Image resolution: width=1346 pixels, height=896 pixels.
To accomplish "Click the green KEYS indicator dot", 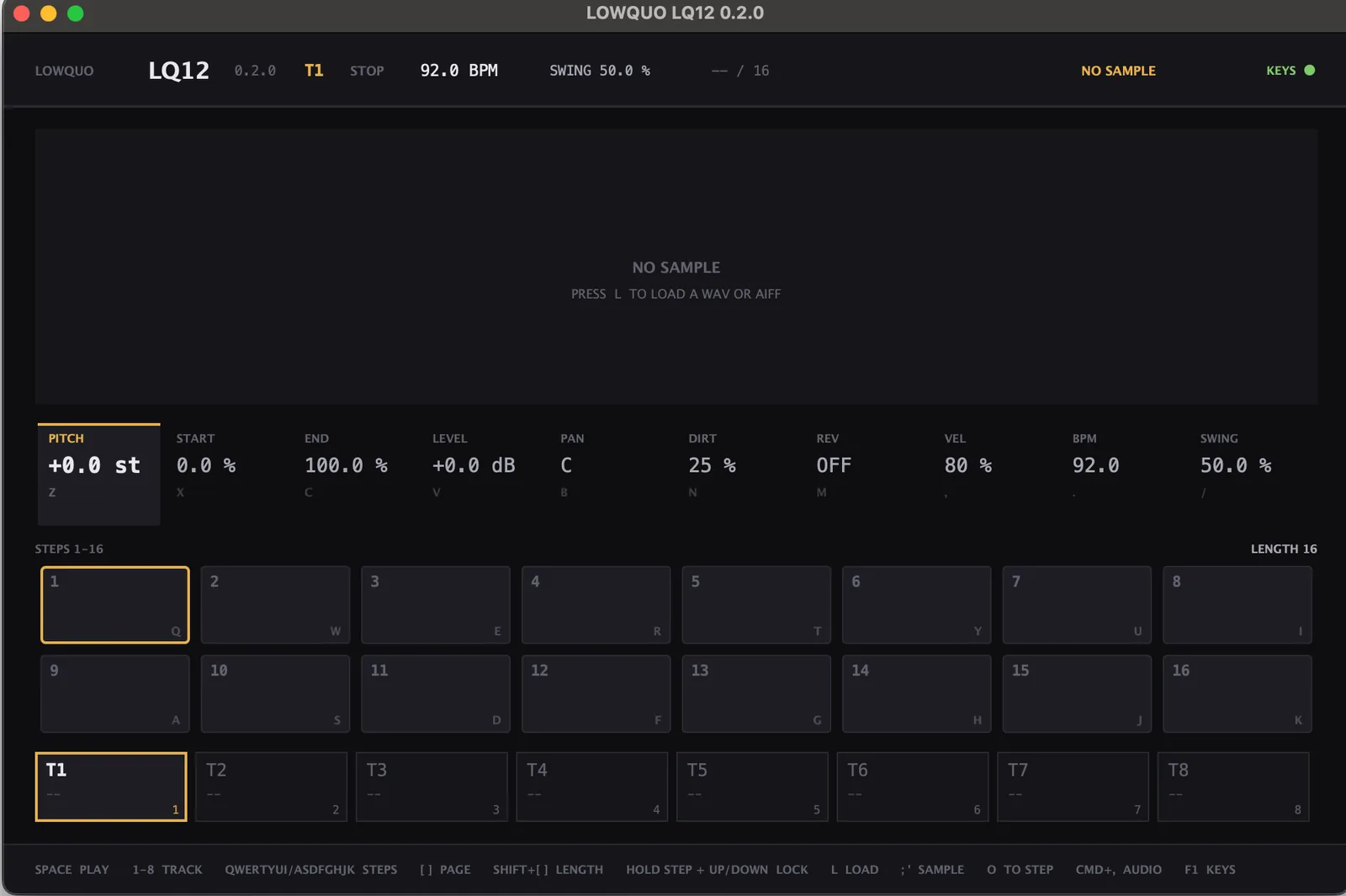I will tap(1309, 71).
